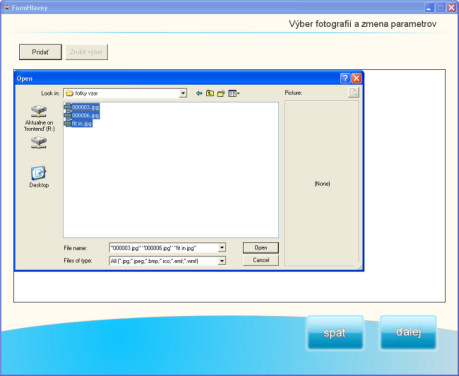Select file fit in.jpg
This screenshot has width=459, height=376.
(x=78, y=123)
